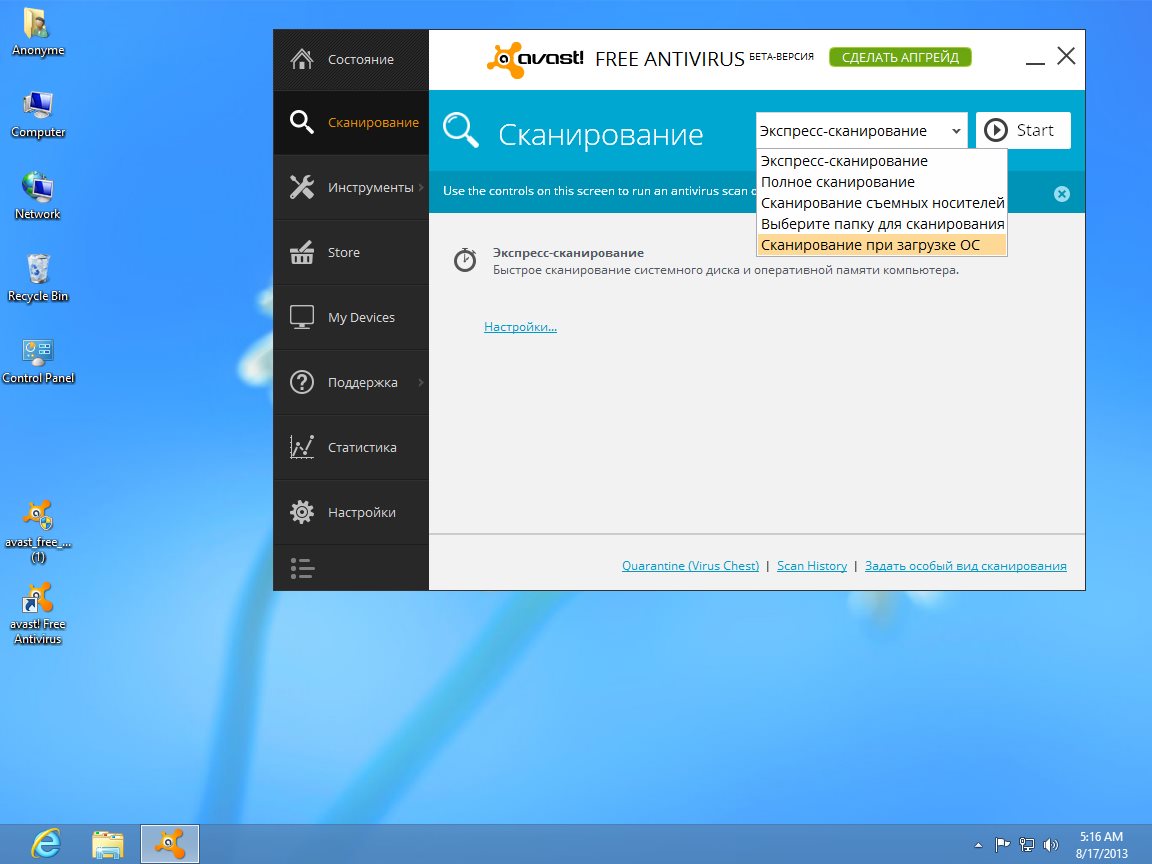
Task: Choose Полное сканирование from the list
Action: (882, 182)
